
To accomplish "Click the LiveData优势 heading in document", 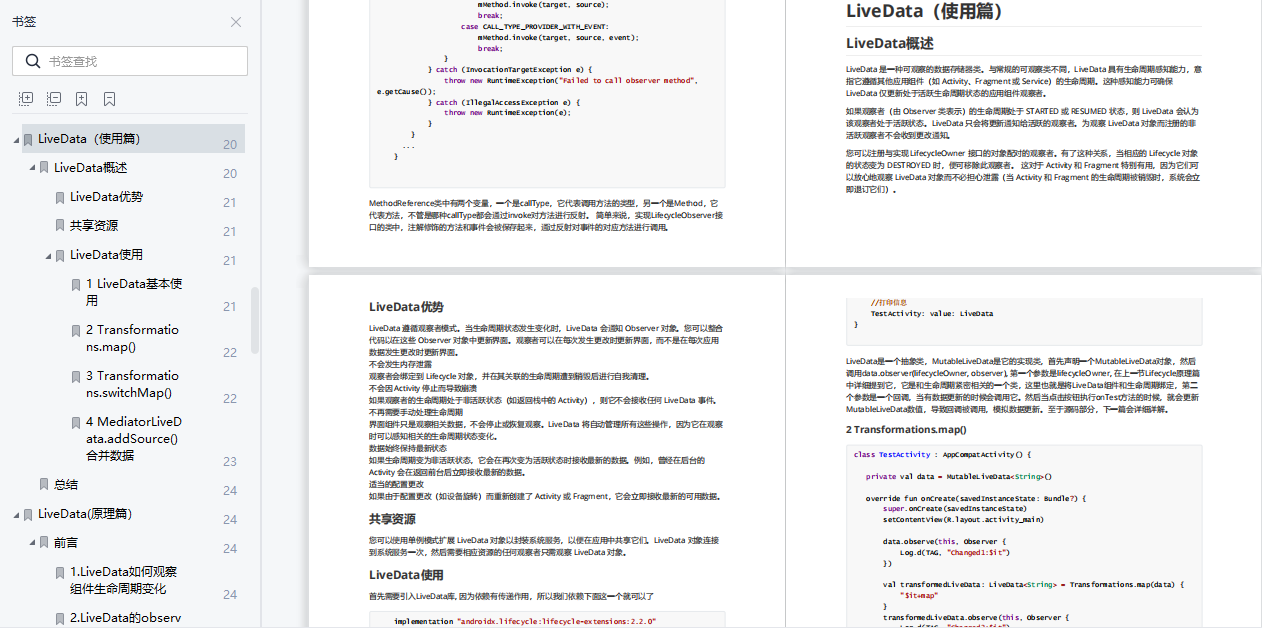I will (x=406, y=307).
